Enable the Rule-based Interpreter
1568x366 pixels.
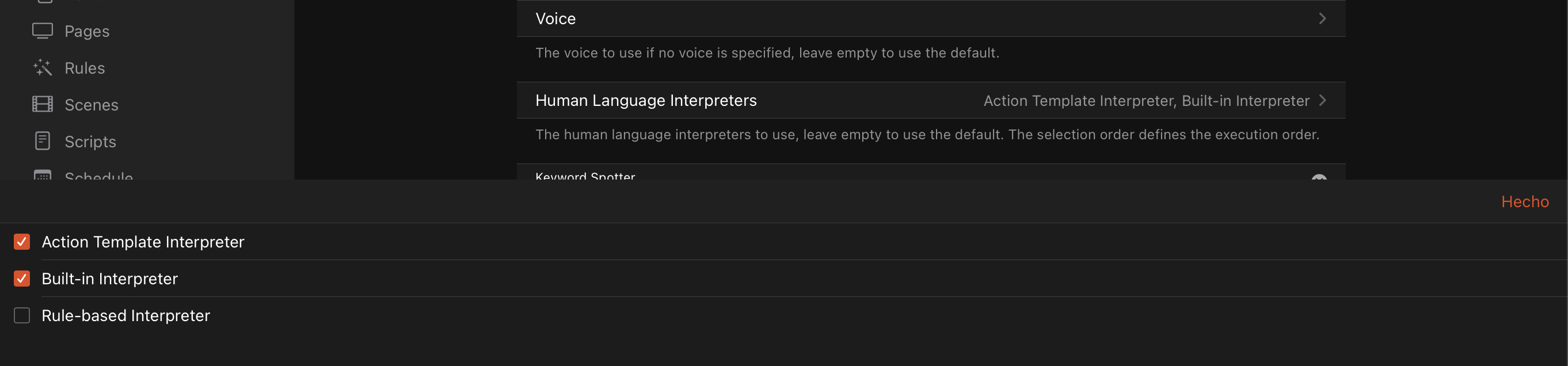pyautogui.click(x=22, y=315)
